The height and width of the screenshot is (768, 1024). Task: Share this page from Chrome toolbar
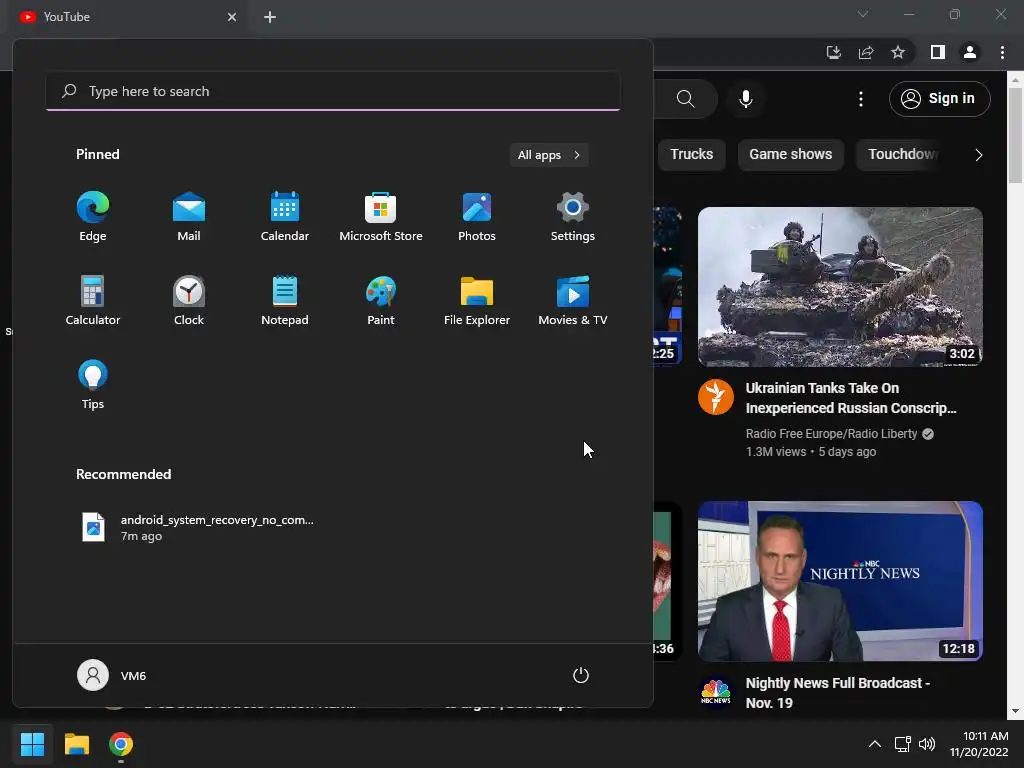tap(866, 52)
